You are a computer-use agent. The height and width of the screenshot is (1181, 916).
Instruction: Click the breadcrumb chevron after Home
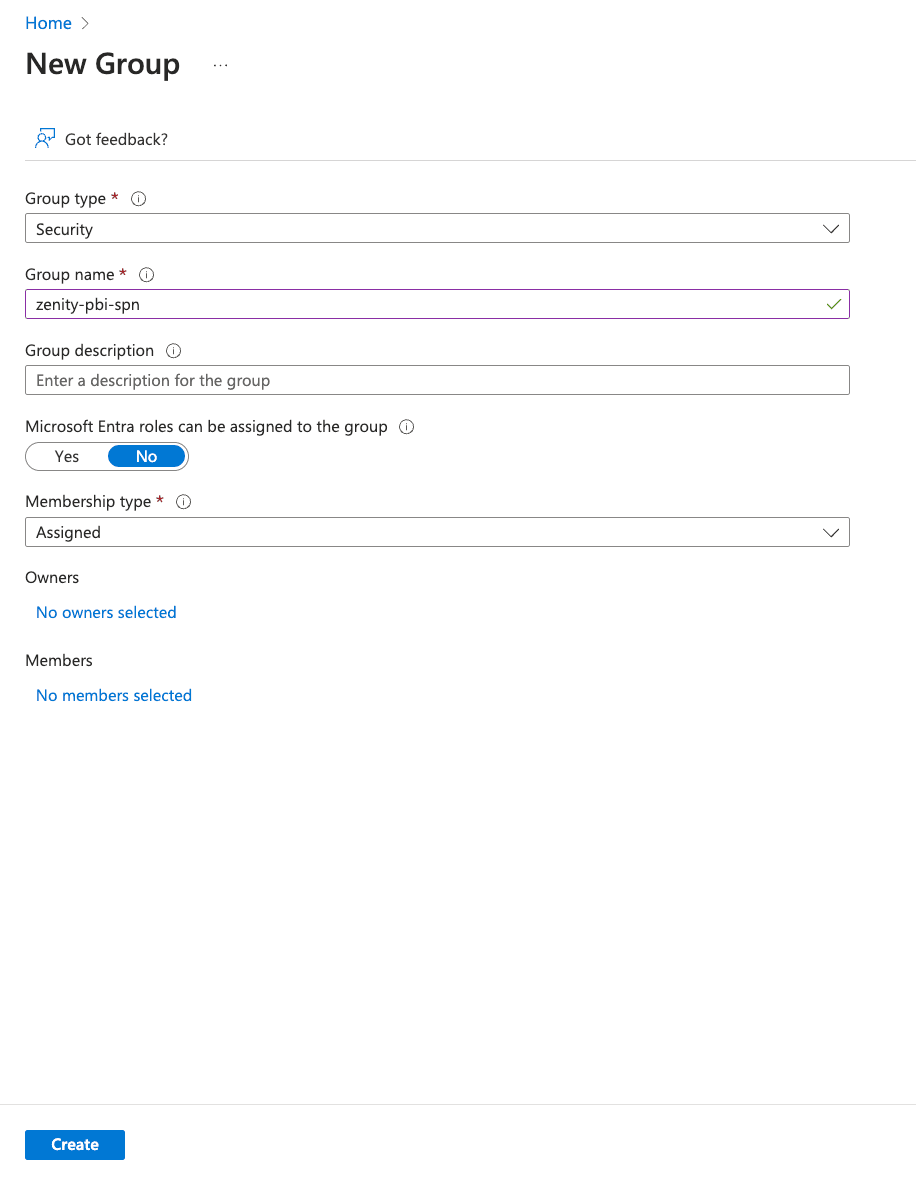click(85, 23)
